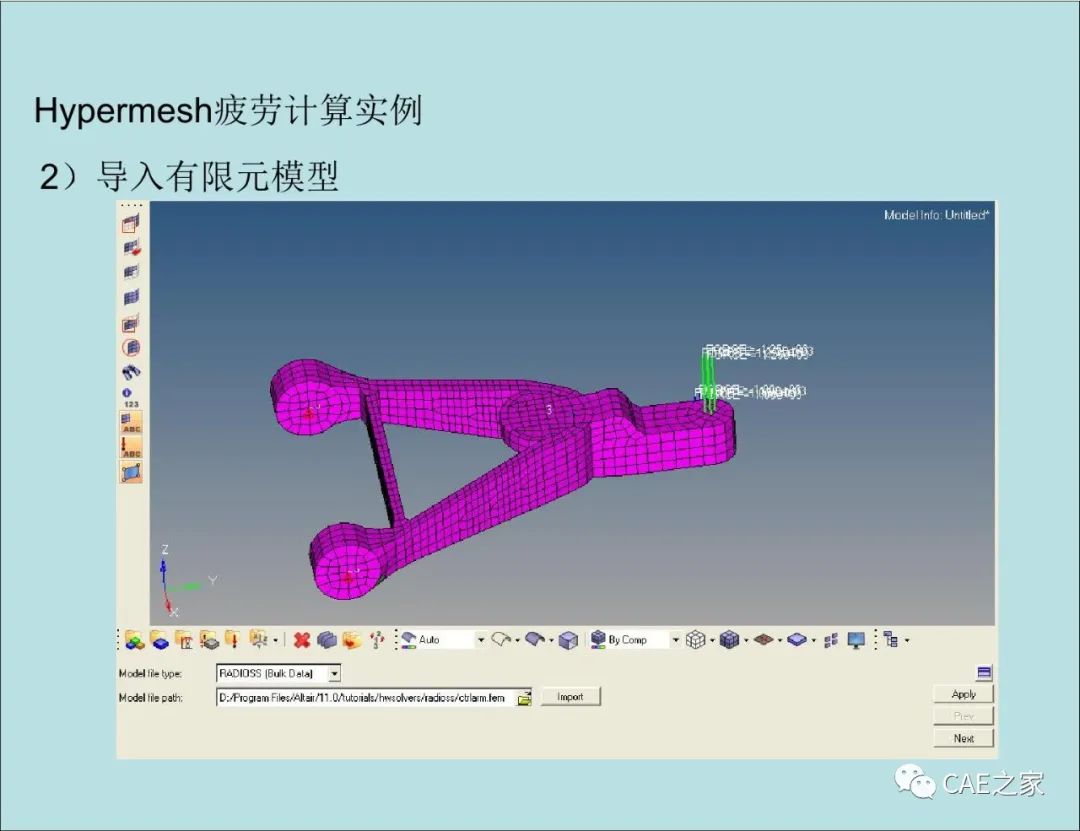
Task: Click the shaded geometry surface icon
Action: click(x=534, y=639)
